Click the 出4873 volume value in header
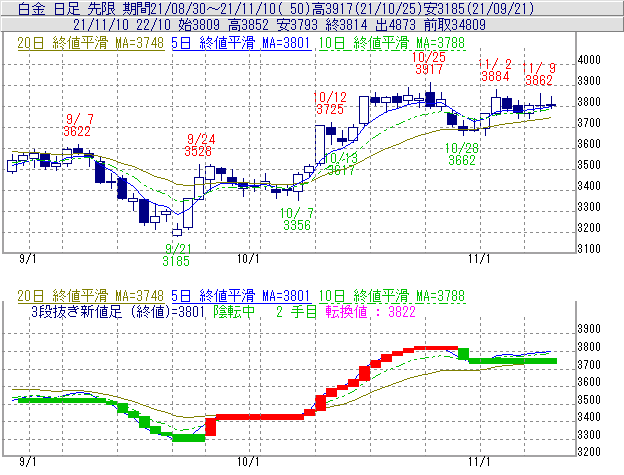The height and width of the screenshot is (475, 624). tap(396, 25)
